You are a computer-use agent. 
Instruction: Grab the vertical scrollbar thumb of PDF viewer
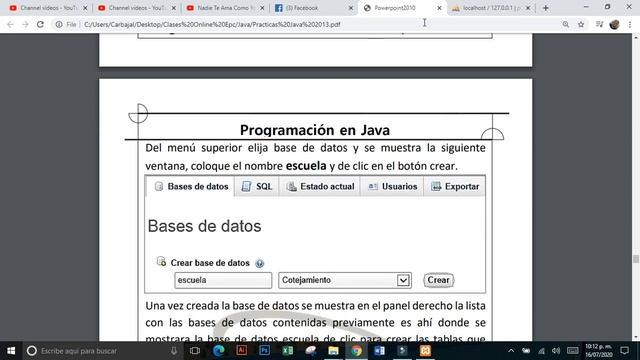tap(636, 259)
